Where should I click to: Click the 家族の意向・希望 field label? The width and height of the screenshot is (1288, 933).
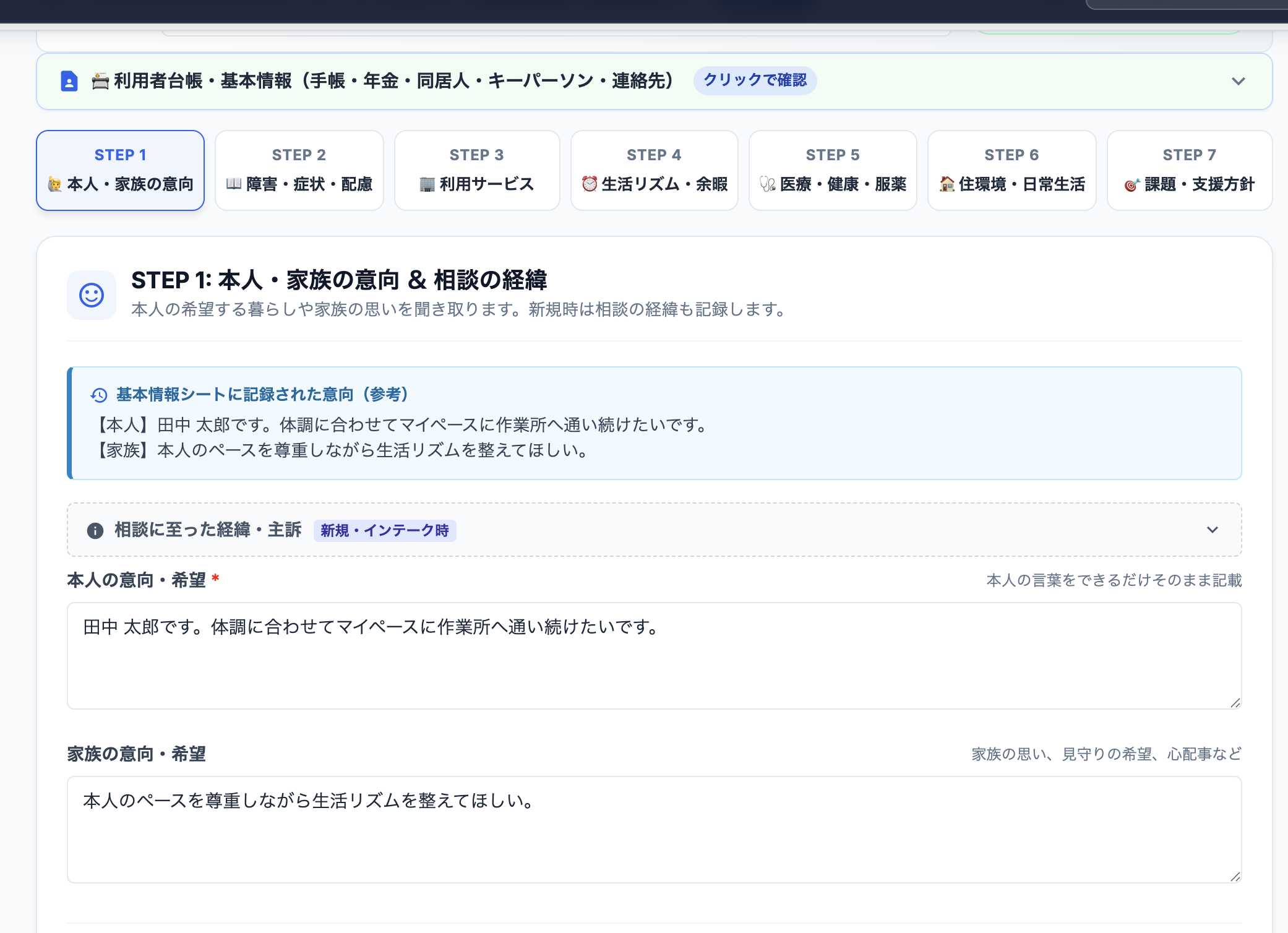pos(136,754)
